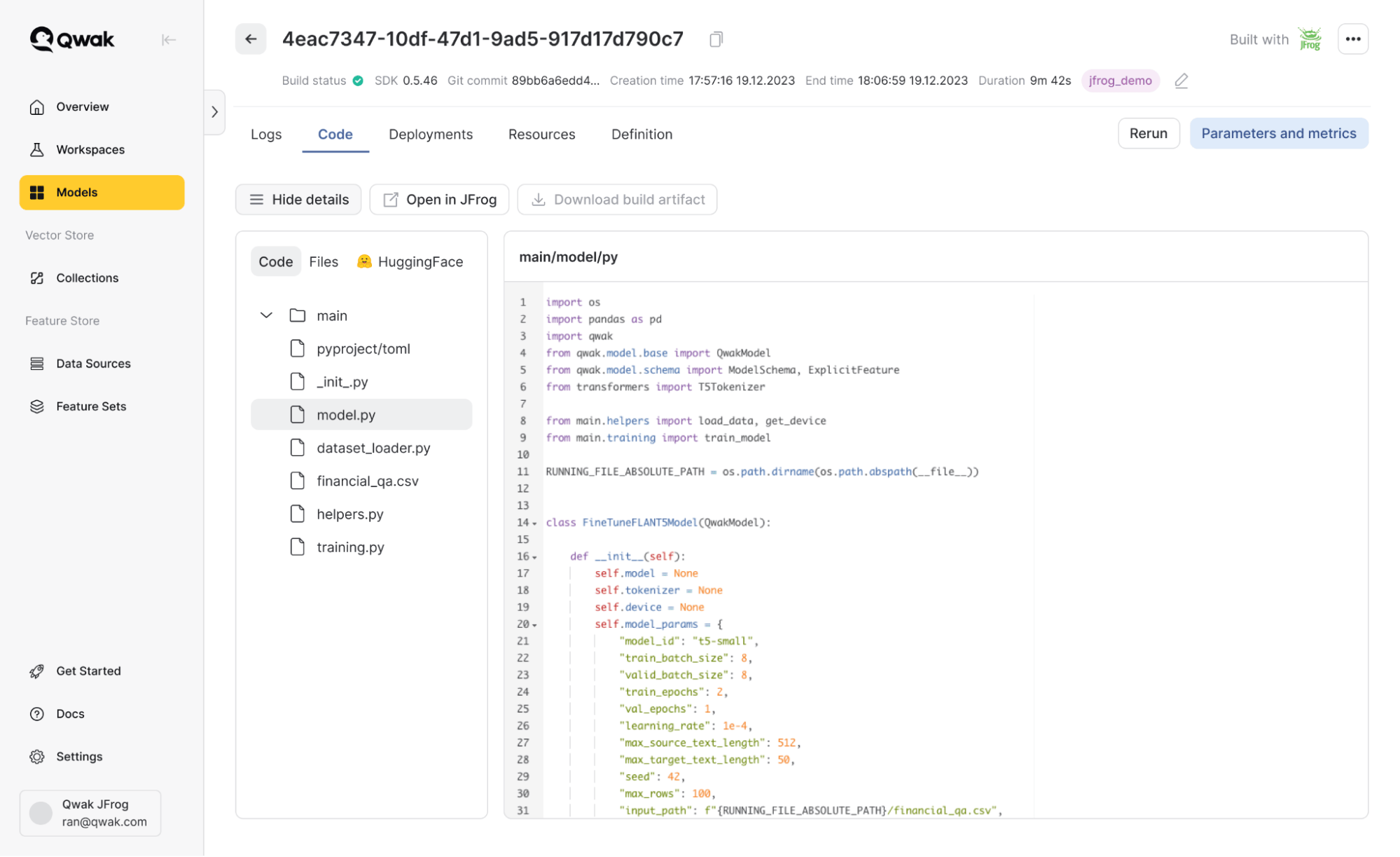Screen dimensions: 1400x857
Task: Open Parameters and metrics
Action: pos(1278,133)
